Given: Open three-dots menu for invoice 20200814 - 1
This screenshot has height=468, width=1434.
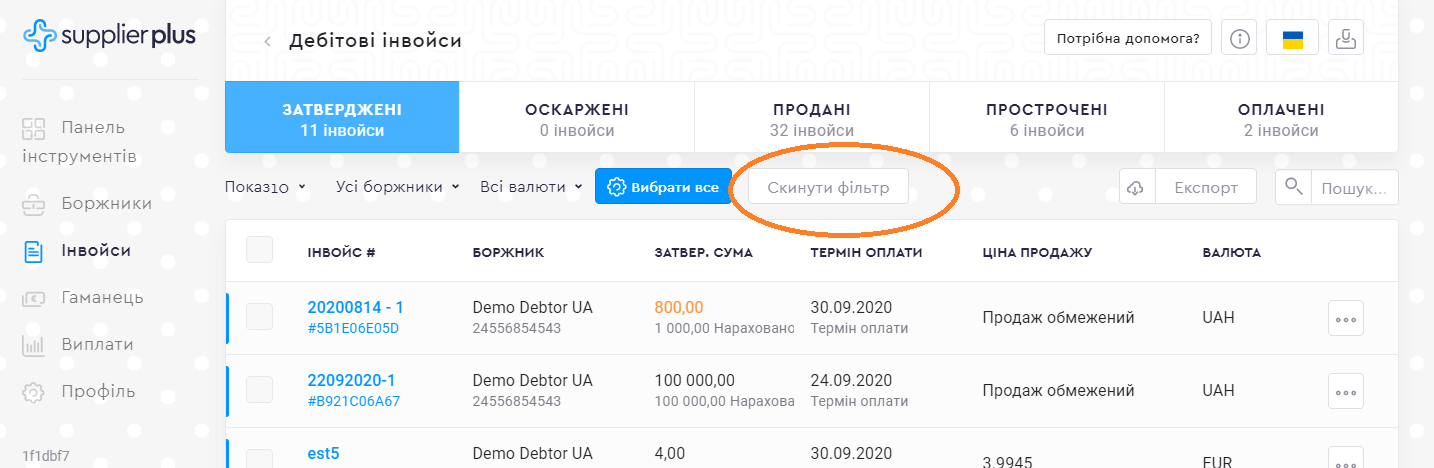Looking at the screenshot, I should [x=1345, y=319].
